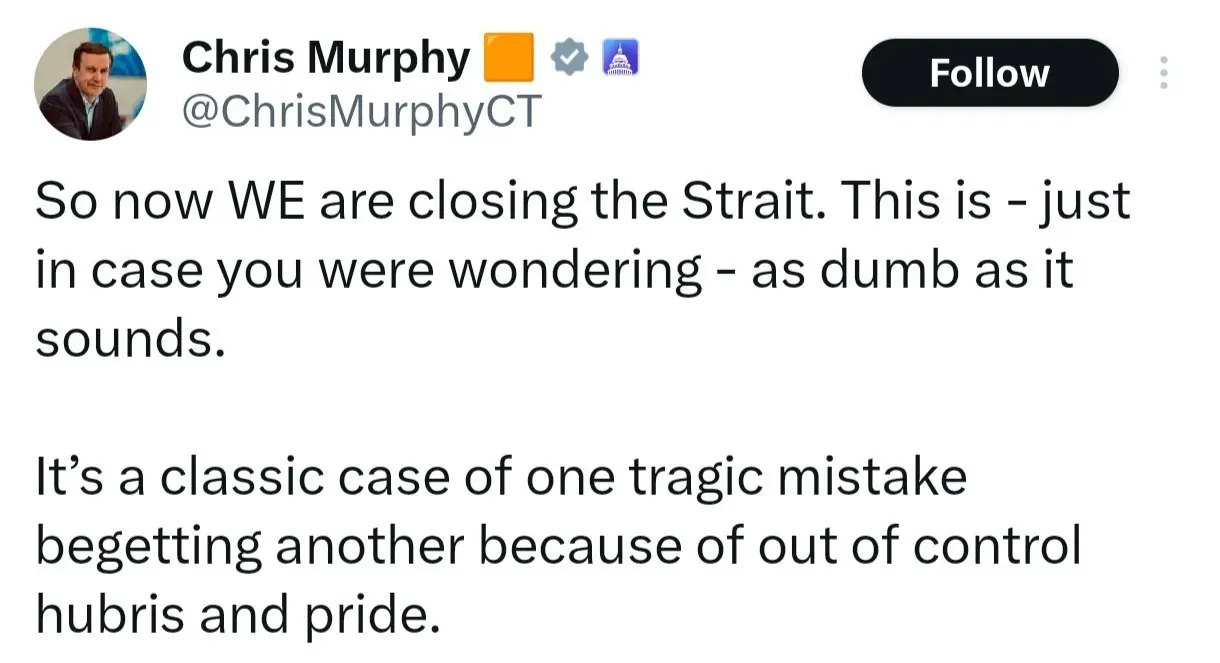Click the Capitol building government account icon

click(620, 61)
